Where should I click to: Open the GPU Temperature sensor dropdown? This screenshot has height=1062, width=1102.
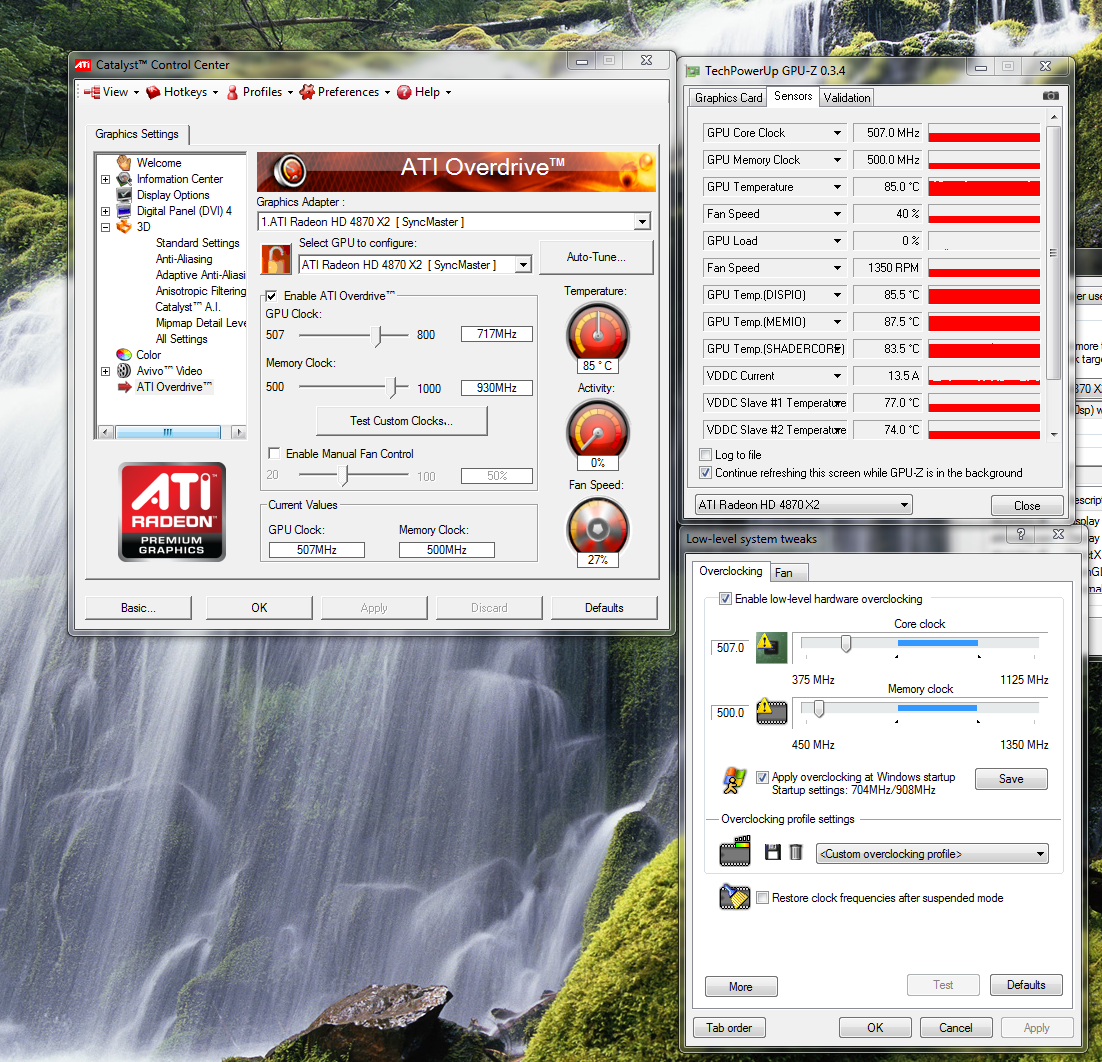point(837,187)
